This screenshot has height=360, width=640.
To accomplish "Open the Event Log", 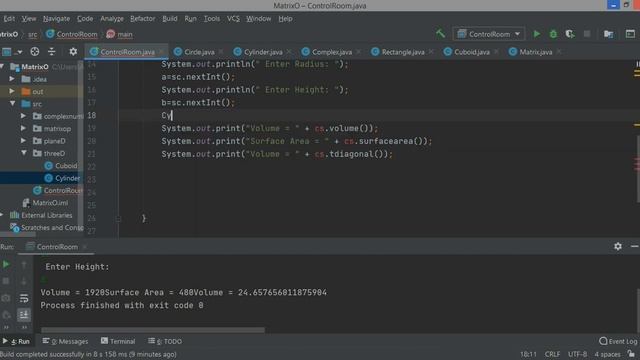I will pos(618,341).
